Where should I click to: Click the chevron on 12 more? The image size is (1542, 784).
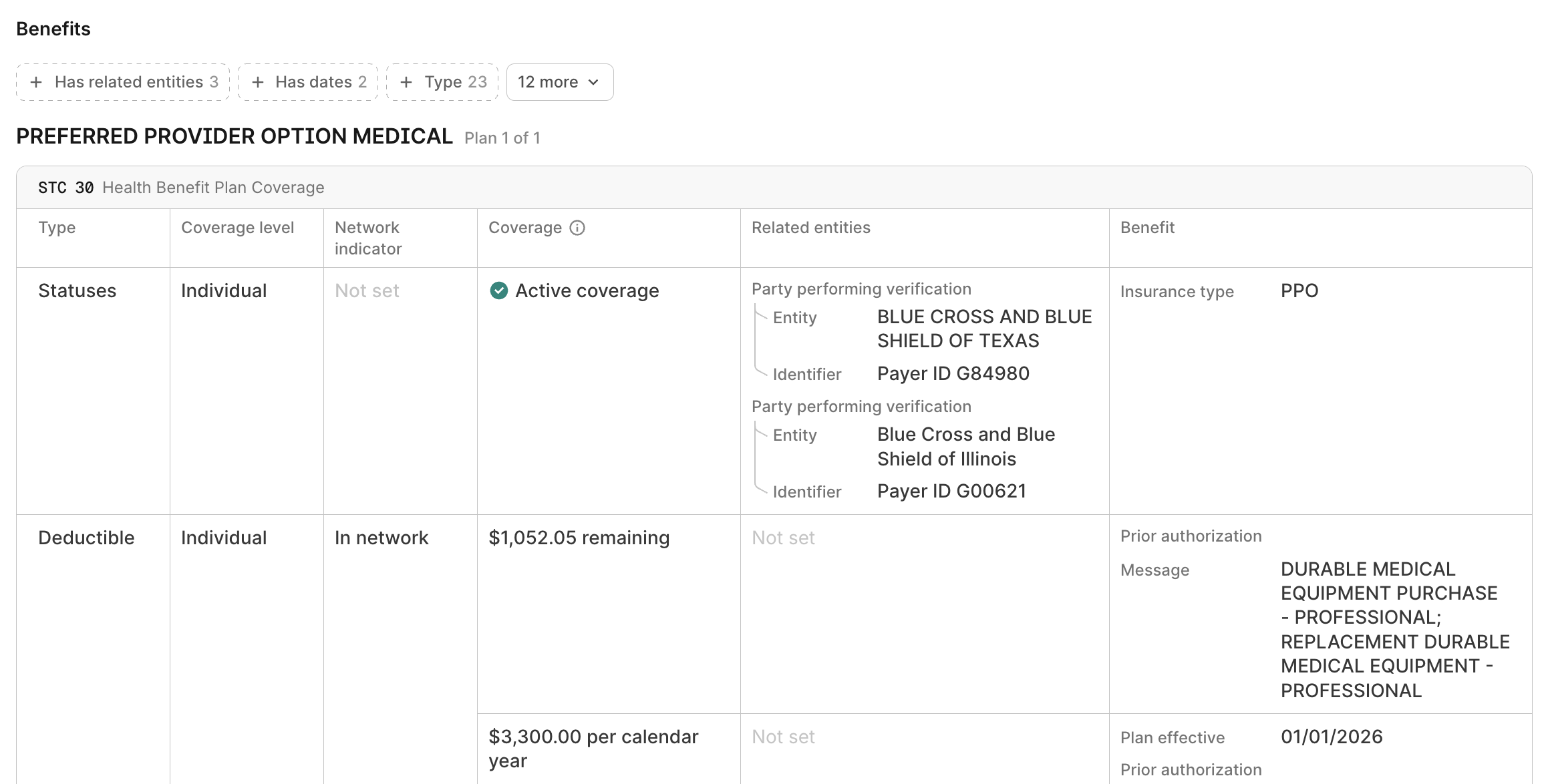[x=593, y=82]
